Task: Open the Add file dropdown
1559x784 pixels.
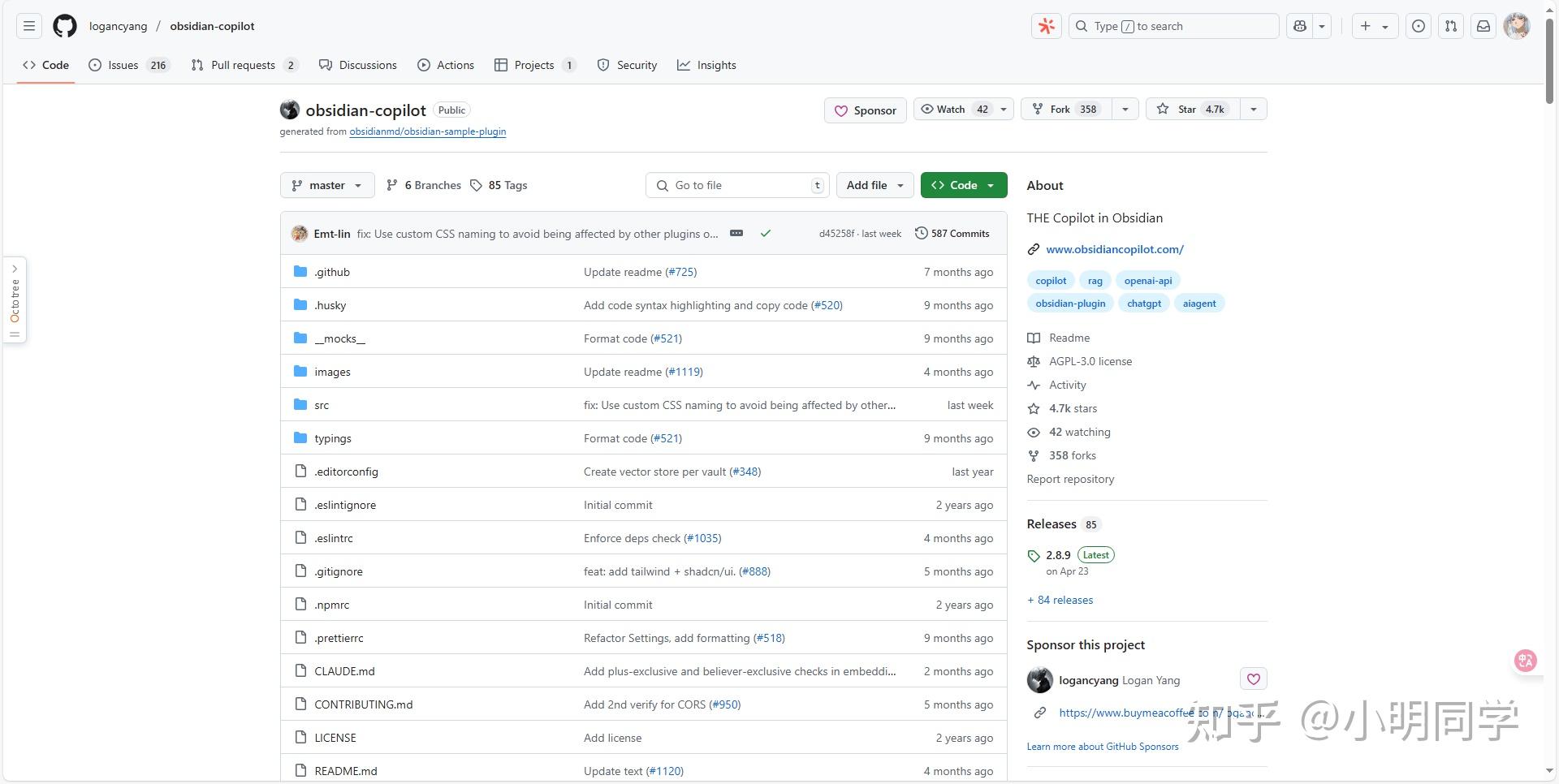Action: pyautogui.click(x=875, y=185)
